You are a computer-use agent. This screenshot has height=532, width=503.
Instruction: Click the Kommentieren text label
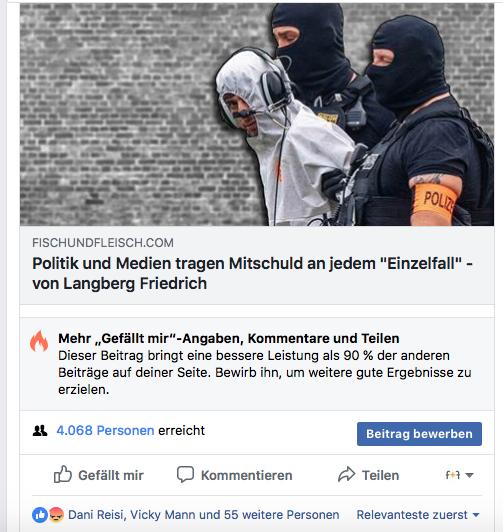tap(247, 475)
